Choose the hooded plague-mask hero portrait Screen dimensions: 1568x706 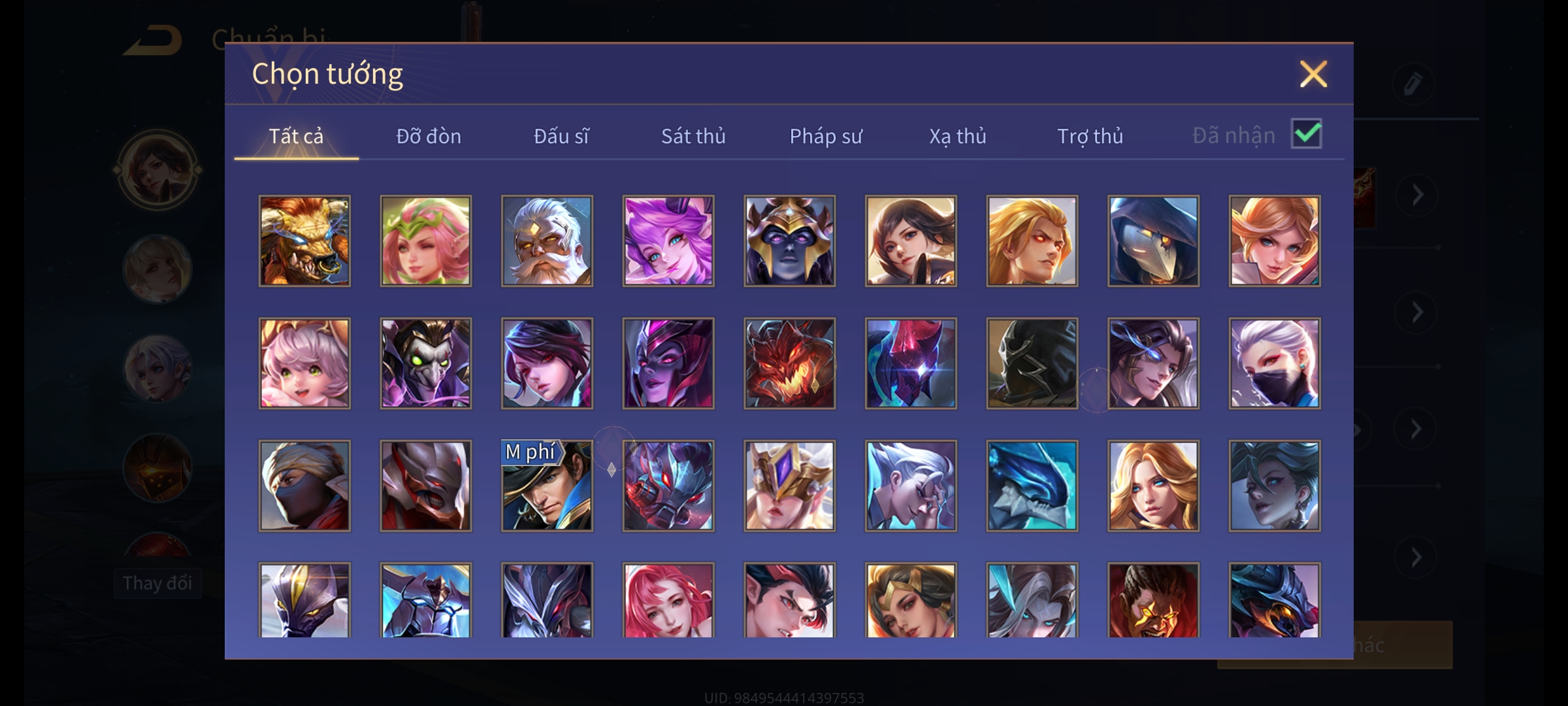click(x=1153, y=241)
